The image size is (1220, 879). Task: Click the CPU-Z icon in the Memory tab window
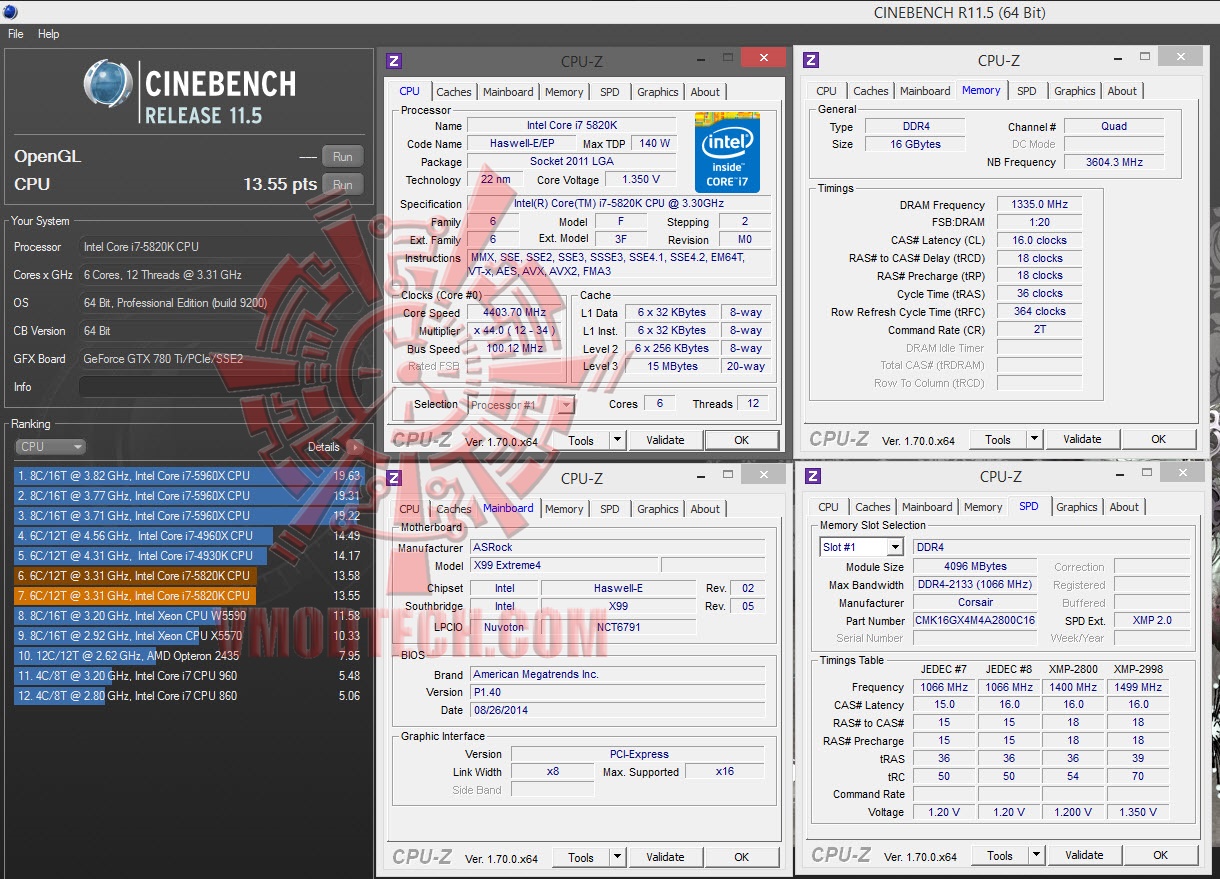tap(811, 60)
